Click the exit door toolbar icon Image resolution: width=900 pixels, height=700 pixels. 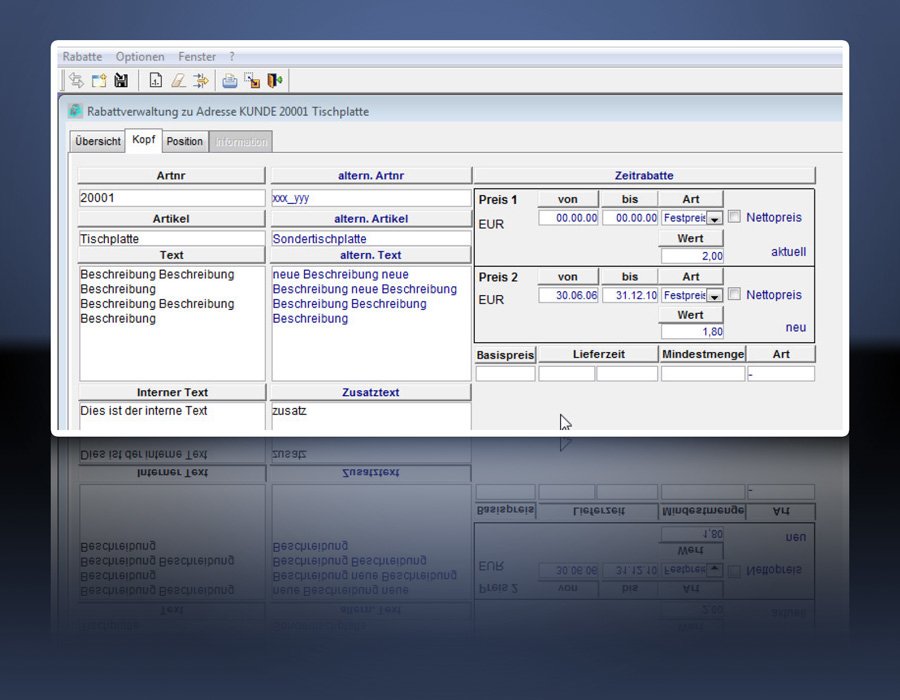tap(274, 81)
